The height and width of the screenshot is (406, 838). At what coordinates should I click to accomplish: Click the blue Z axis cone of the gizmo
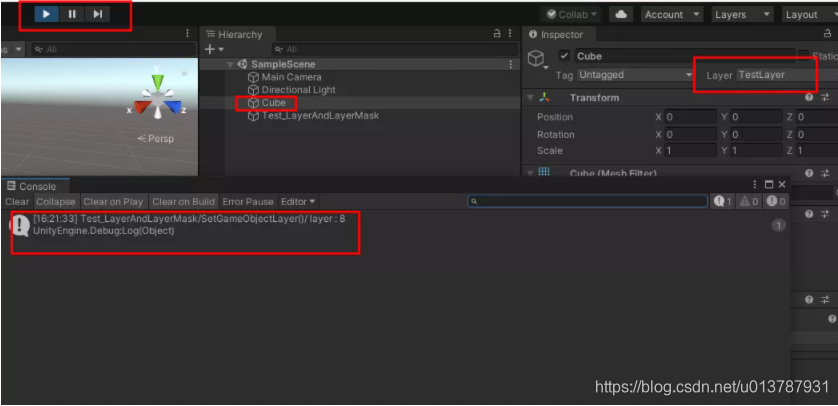coord(173,107)
